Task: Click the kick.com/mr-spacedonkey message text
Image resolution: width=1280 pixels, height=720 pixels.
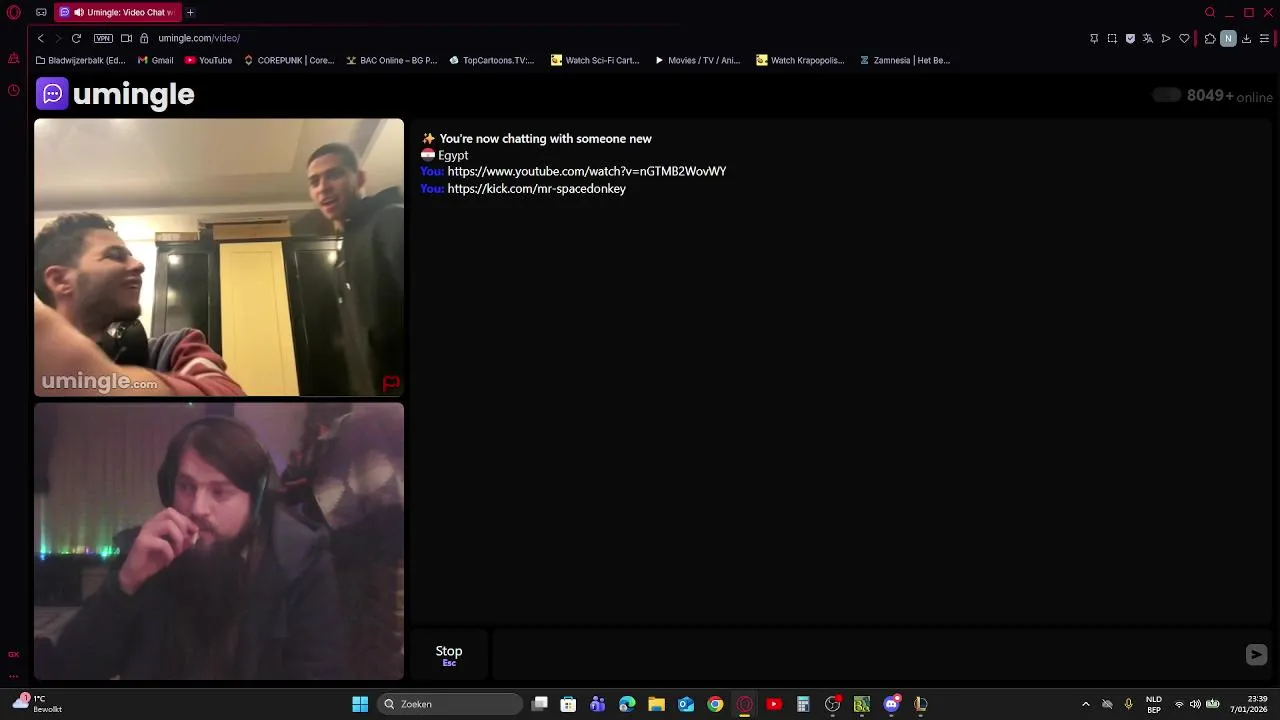Action: coord(537,188)
